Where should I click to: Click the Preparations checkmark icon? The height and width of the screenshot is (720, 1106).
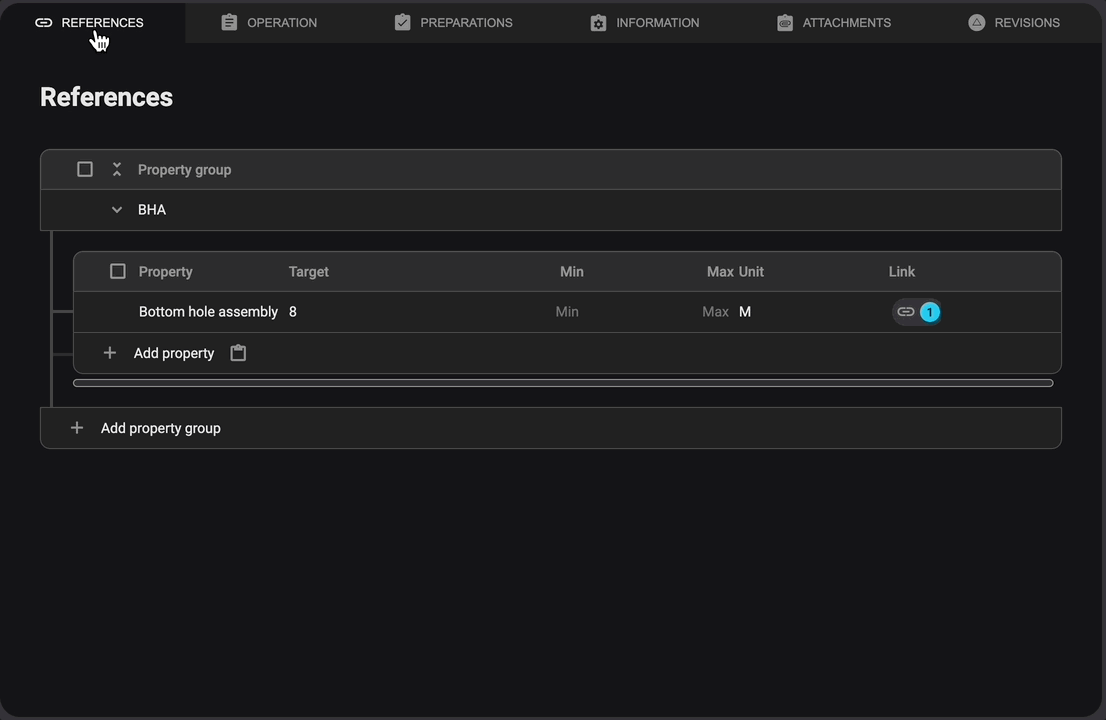point(402,22)
